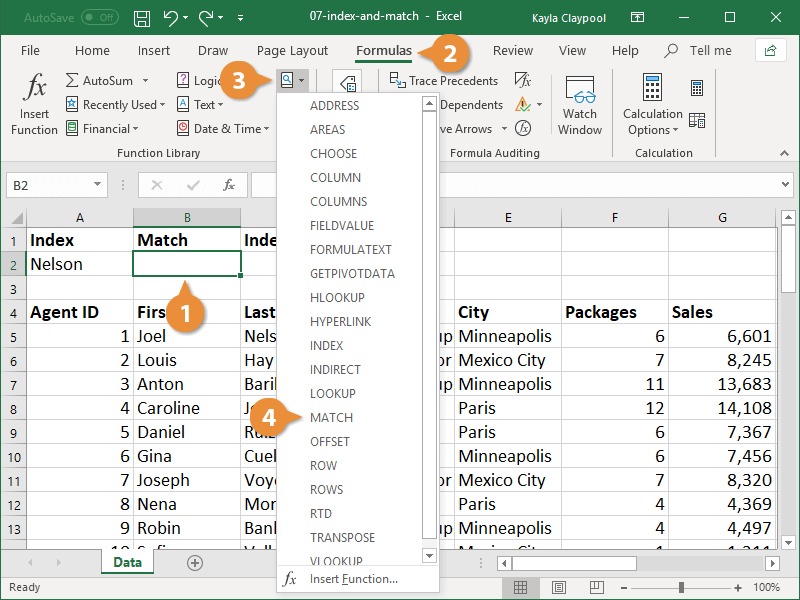Image resolution: width=800 pixels, height=600 pixels.
Task: Open the Watch Window tool
Action: click(x=579, y=104)
